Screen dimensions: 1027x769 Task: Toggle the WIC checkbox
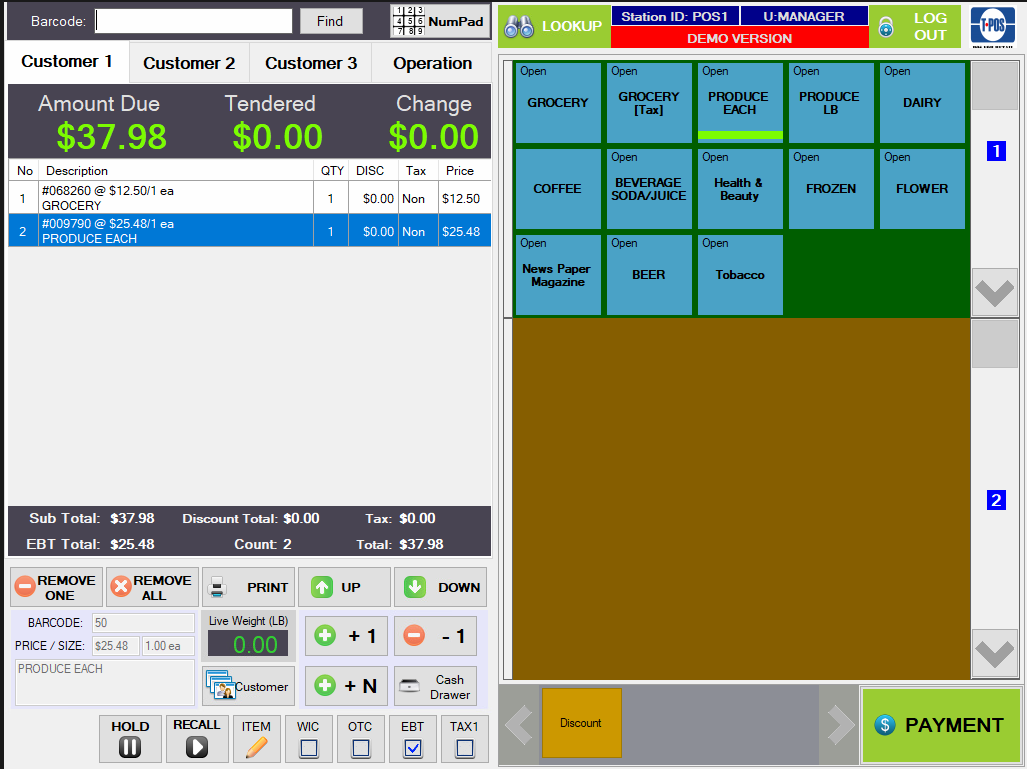(308, 747)
